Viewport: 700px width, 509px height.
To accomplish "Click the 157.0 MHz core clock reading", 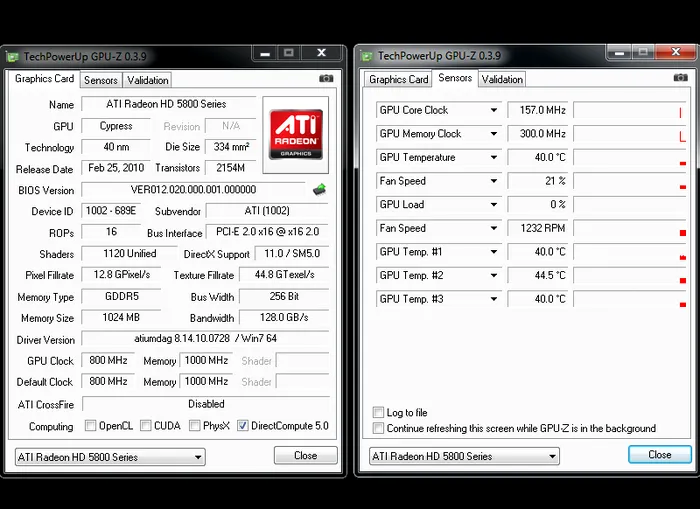I will 538,110.
